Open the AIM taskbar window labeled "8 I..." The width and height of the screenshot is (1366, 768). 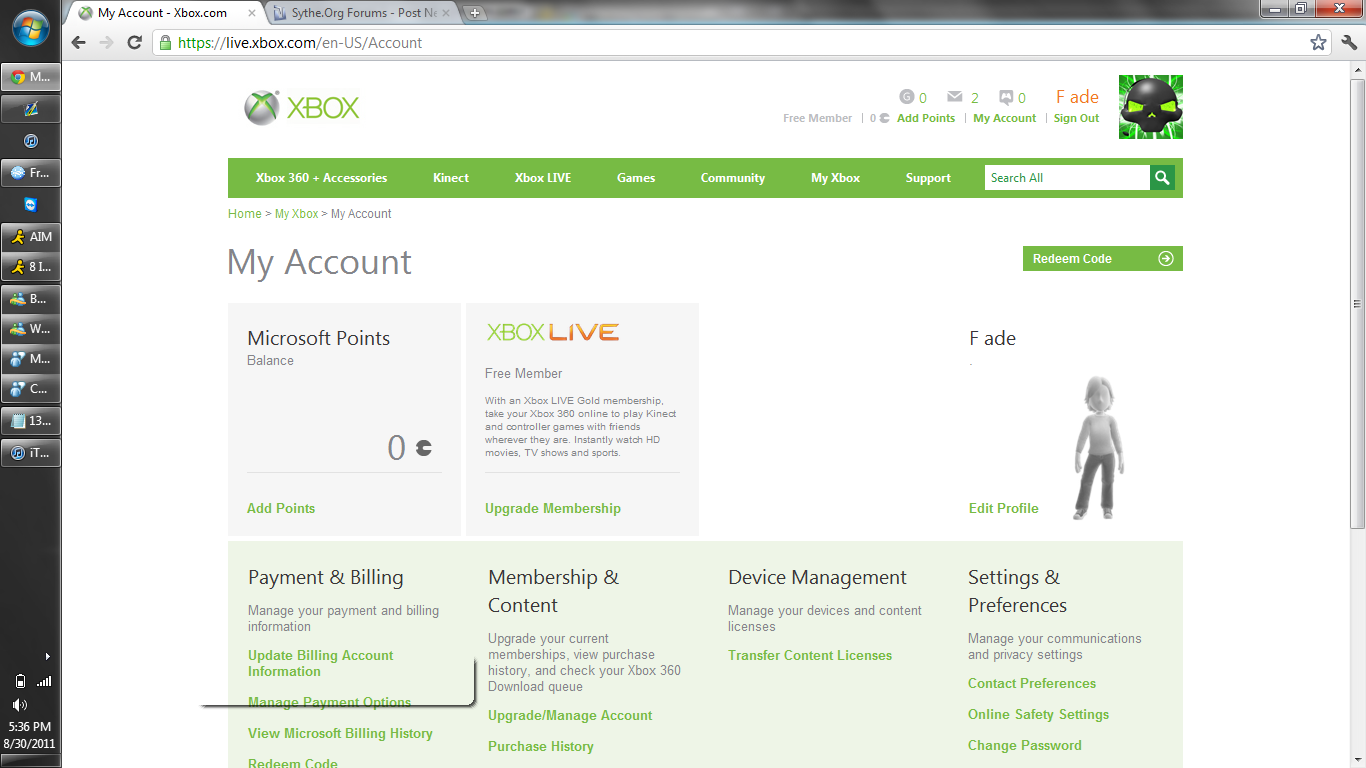coord(30,267)
